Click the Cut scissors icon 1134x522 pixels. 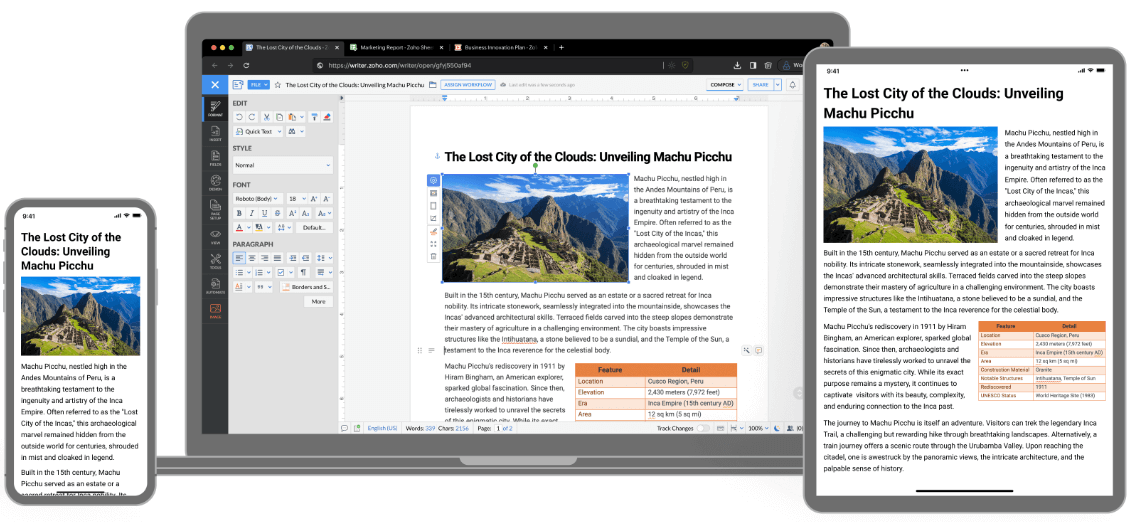click(x=266, y=117)
